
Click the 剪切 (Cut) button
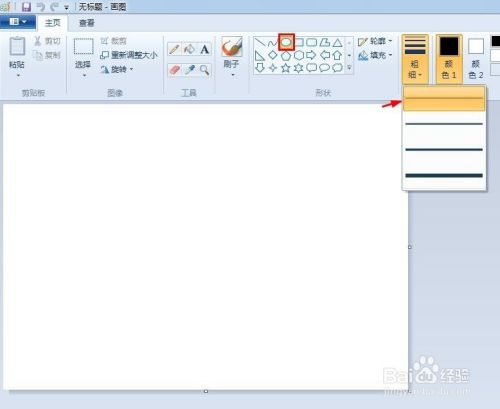click(48, 41)
